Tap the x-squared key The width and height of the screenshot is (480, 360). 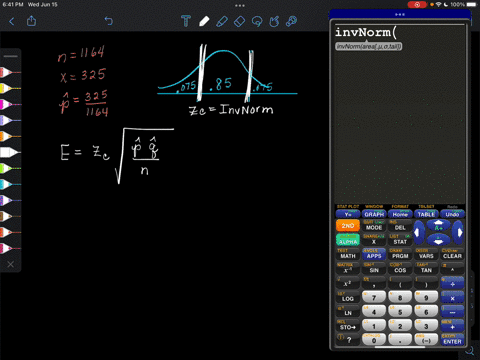pos(348,284)
